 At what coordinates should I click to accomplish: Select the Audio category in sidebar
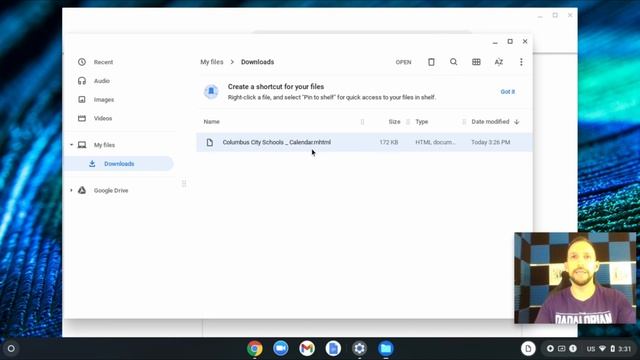pos(102,81)
